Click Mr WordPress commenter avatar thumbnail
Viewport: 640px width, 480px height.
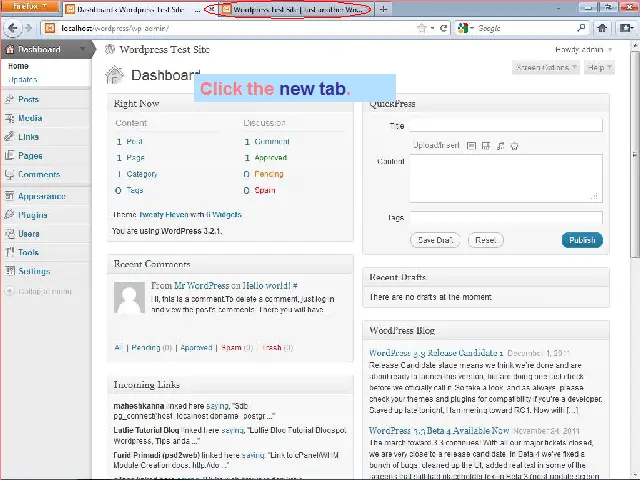coord(129,298)
